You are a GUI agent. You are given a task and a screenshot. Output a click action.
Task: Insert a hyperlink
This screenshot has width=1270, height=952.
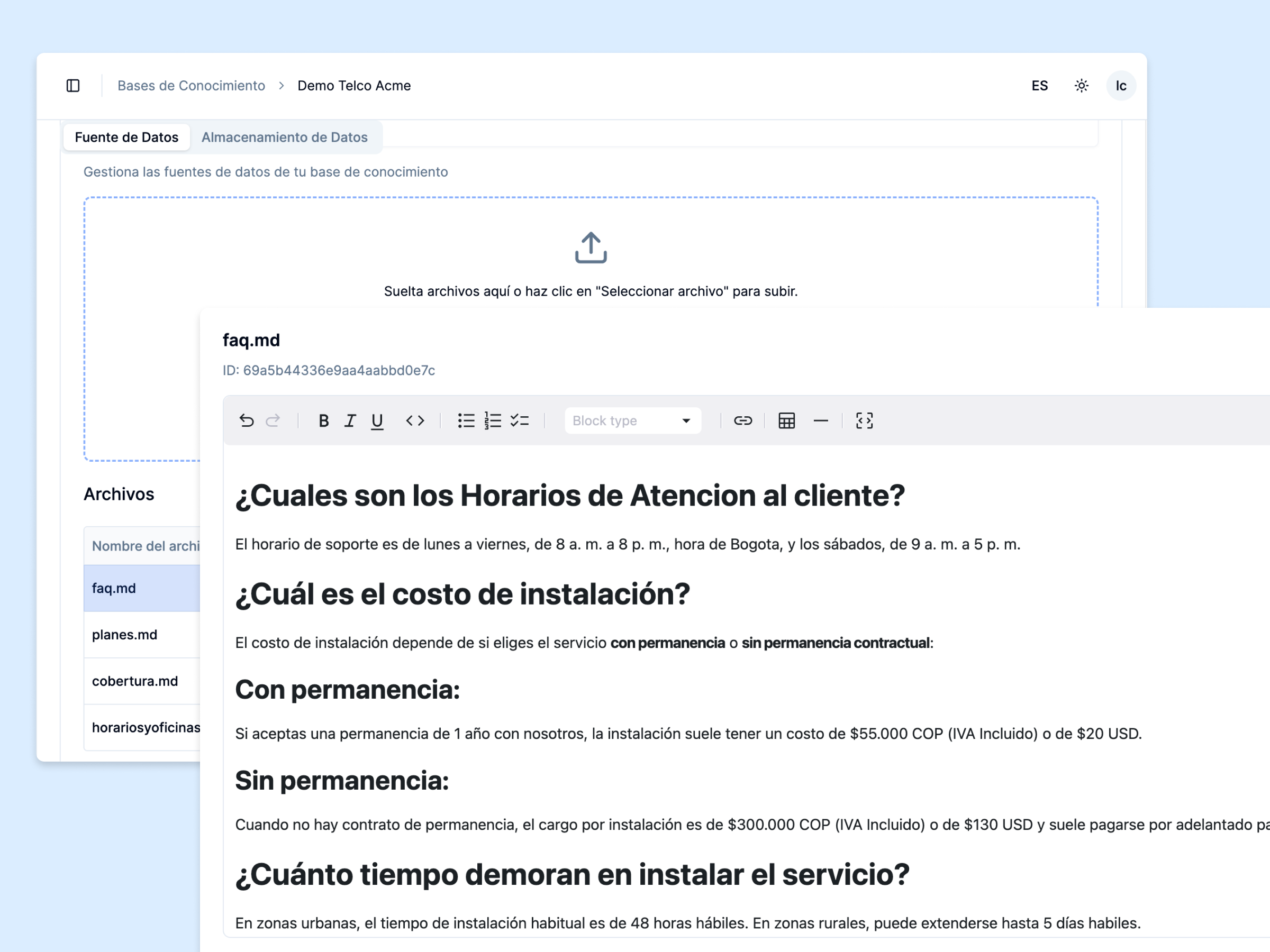click(743, 420)
